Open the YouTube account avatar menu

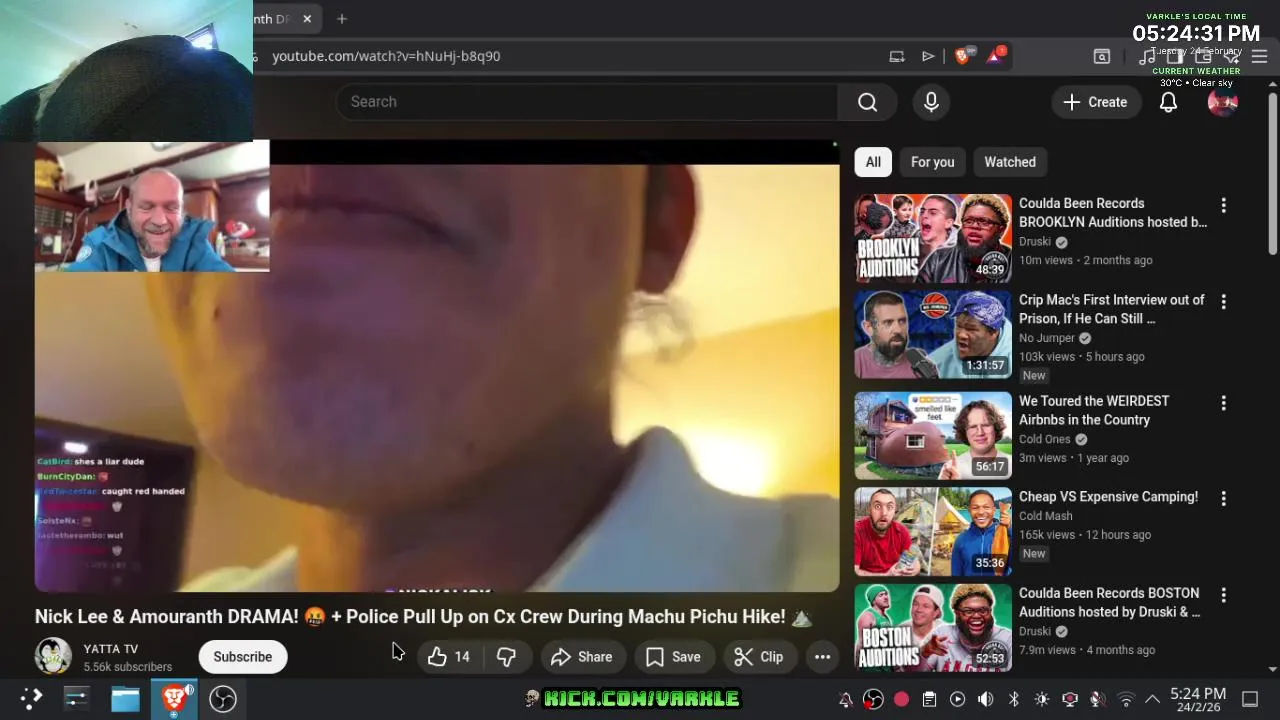coord(1222,102)
